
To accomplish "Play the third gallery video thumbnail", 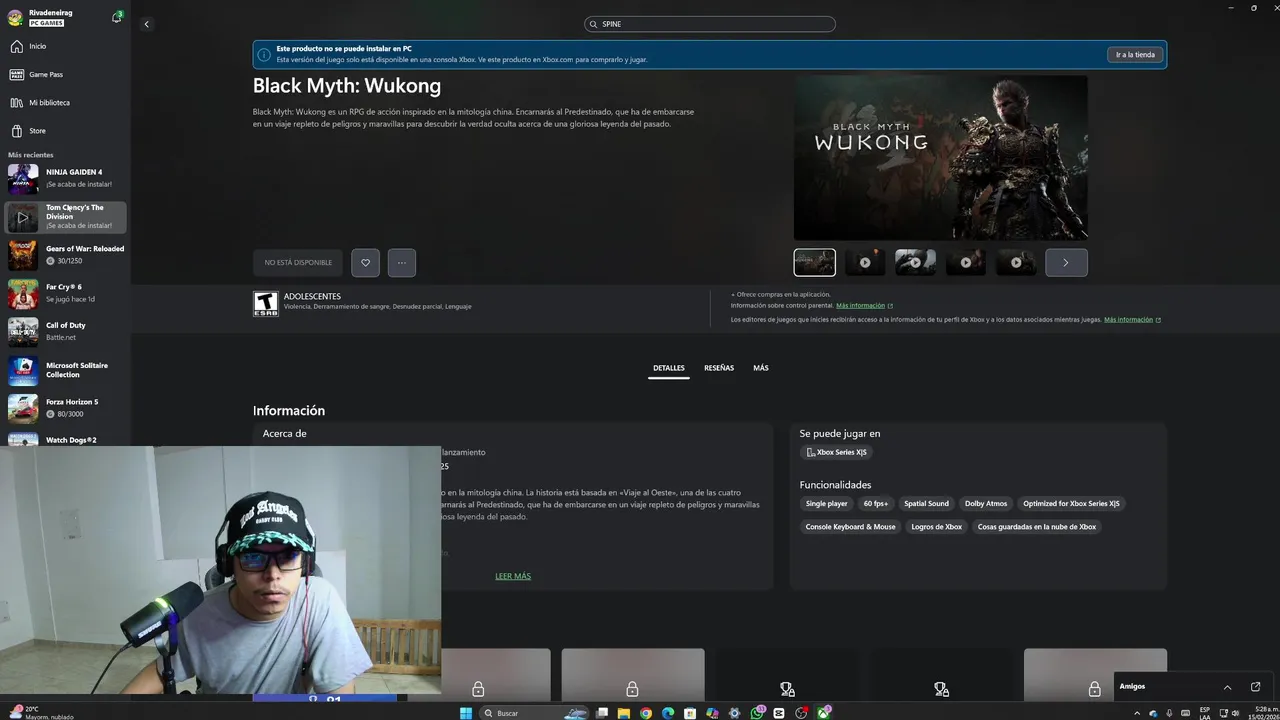I will click(x=915, y=262).
